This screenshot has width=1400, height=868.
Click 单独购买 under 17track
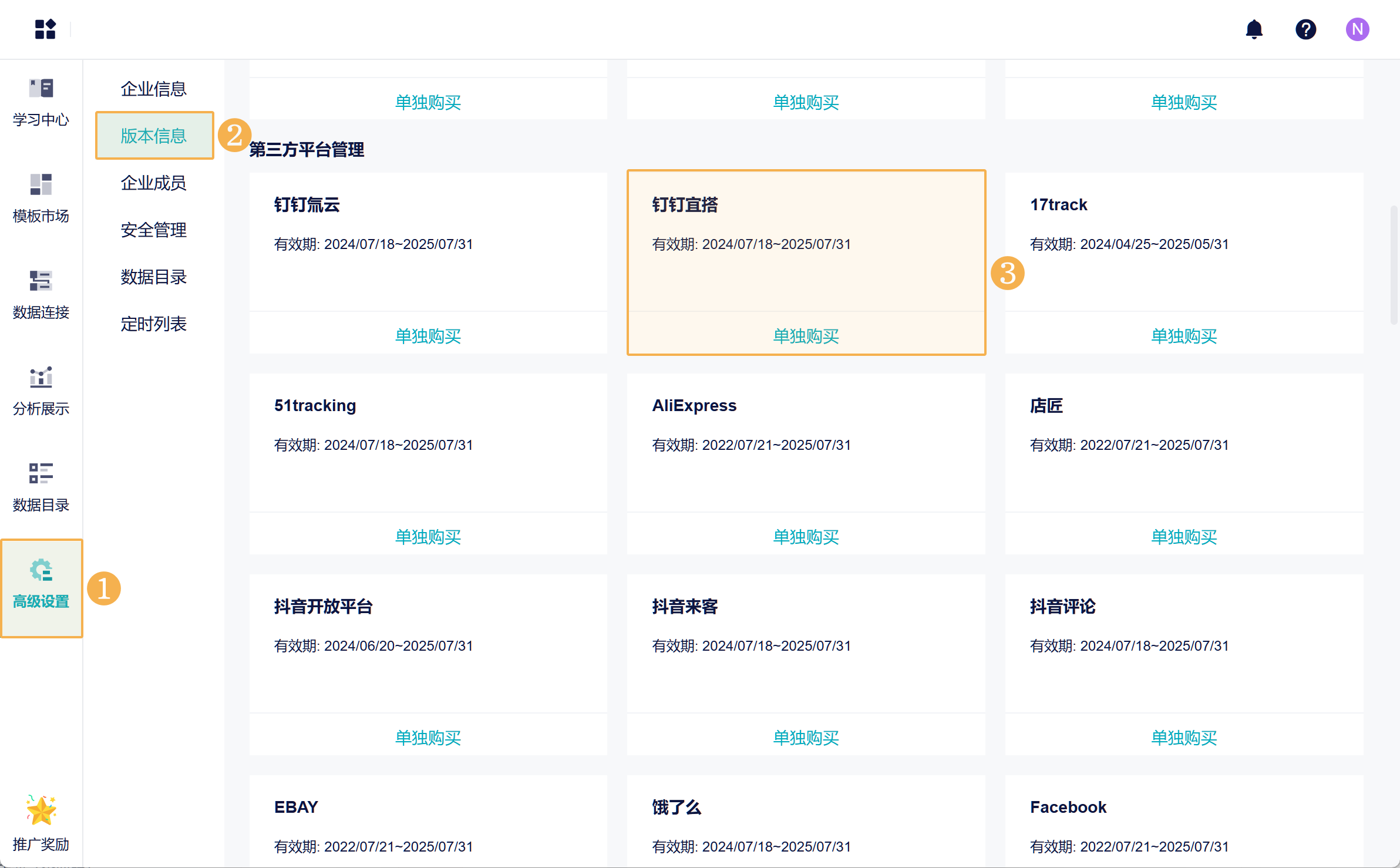[x=1184, y=335]
